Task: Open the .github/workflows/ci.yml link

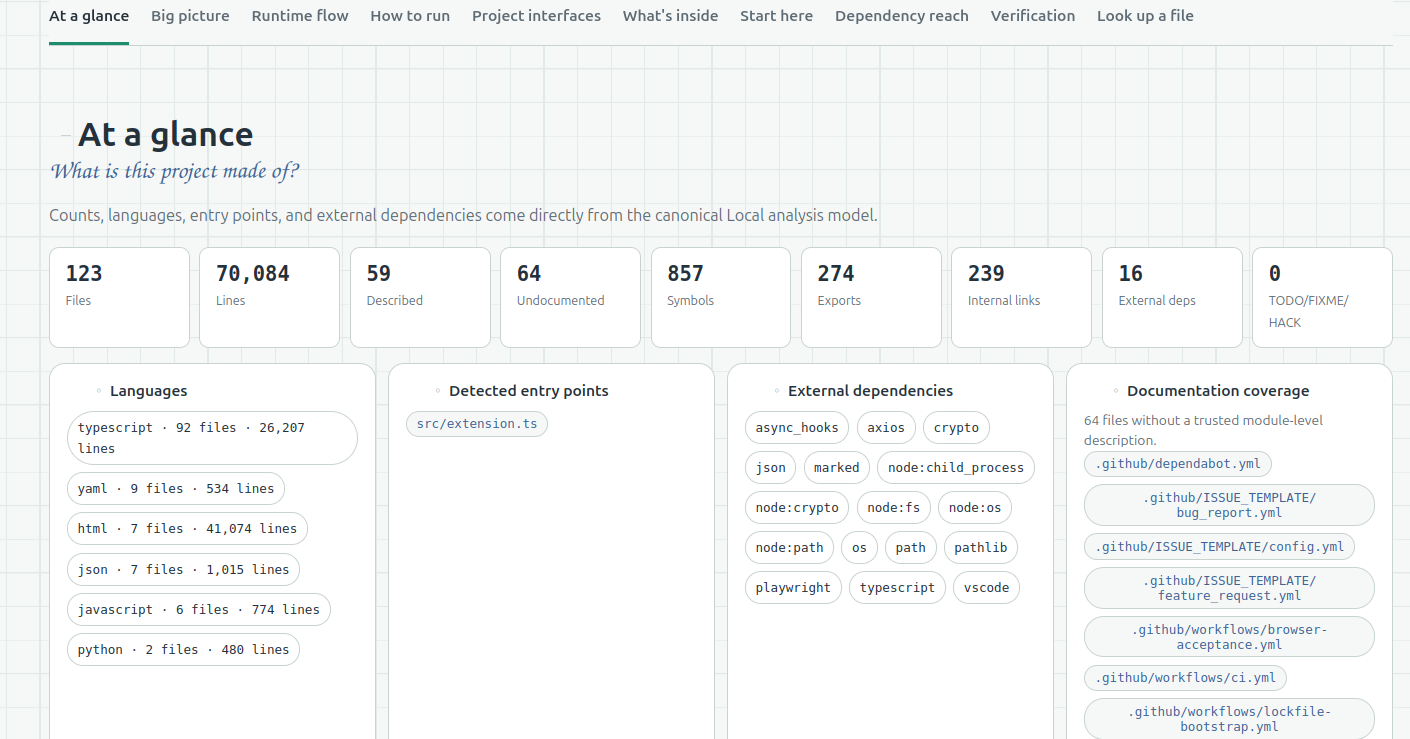Action: [x=1185, y=678]
